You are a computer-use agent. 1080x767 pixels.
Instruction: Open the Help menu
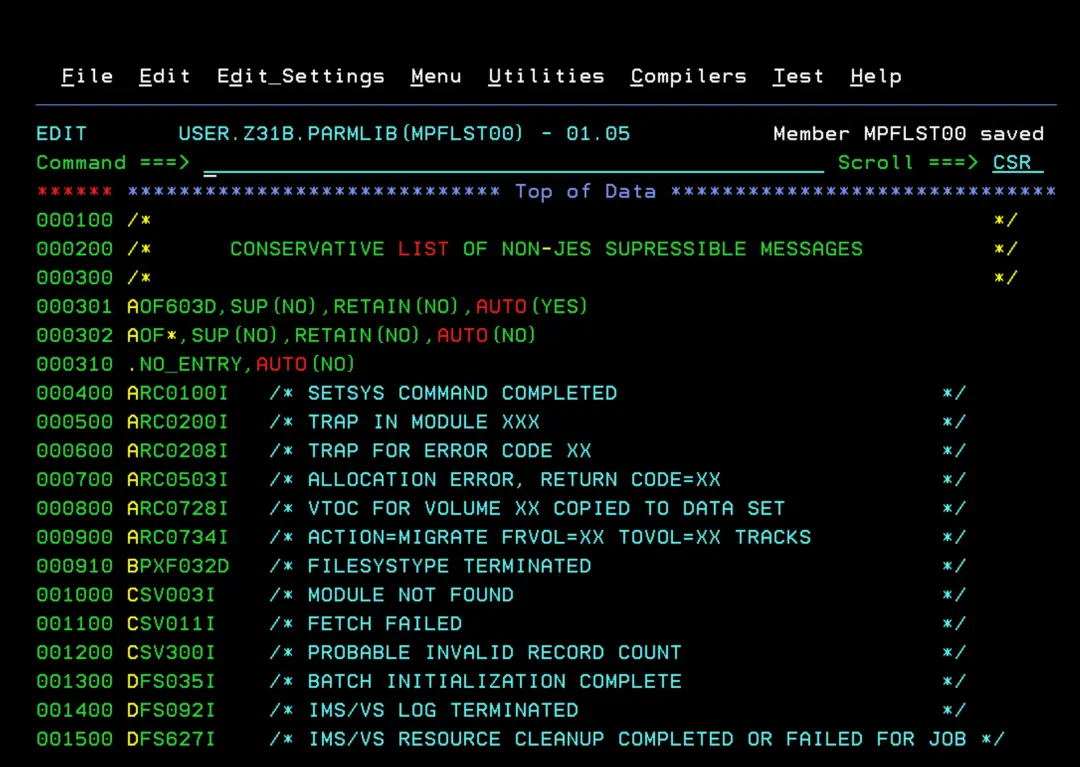pos(875,76)
